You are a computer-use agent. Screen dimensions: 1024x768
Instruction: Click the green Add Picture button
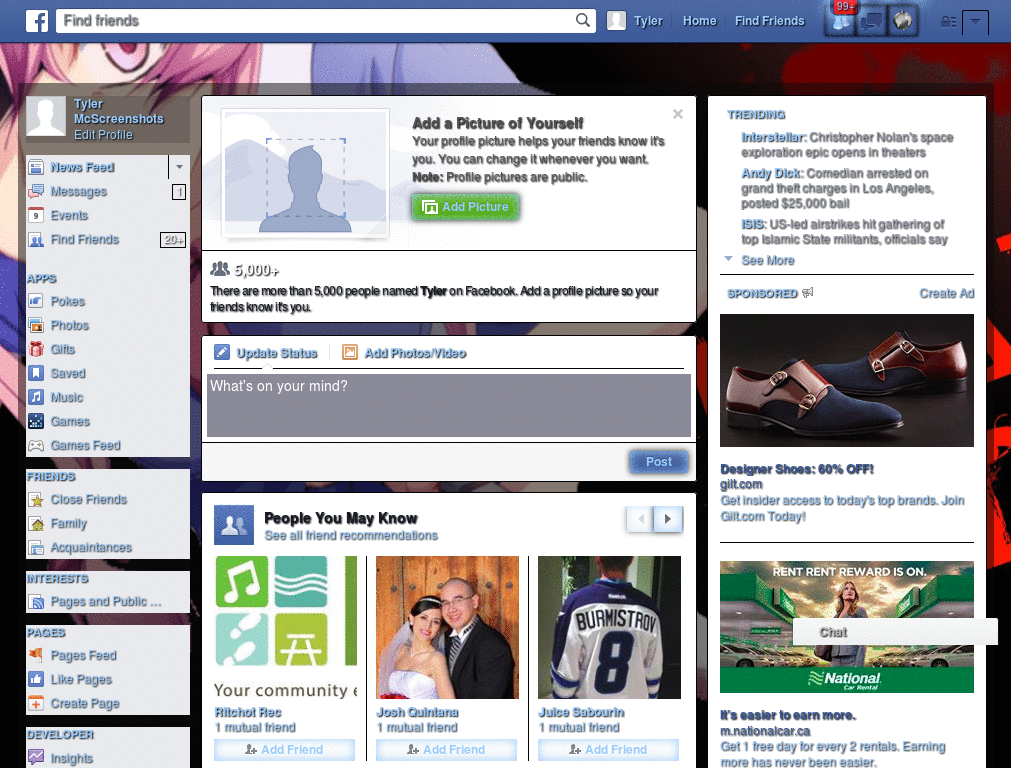[466, 207]
